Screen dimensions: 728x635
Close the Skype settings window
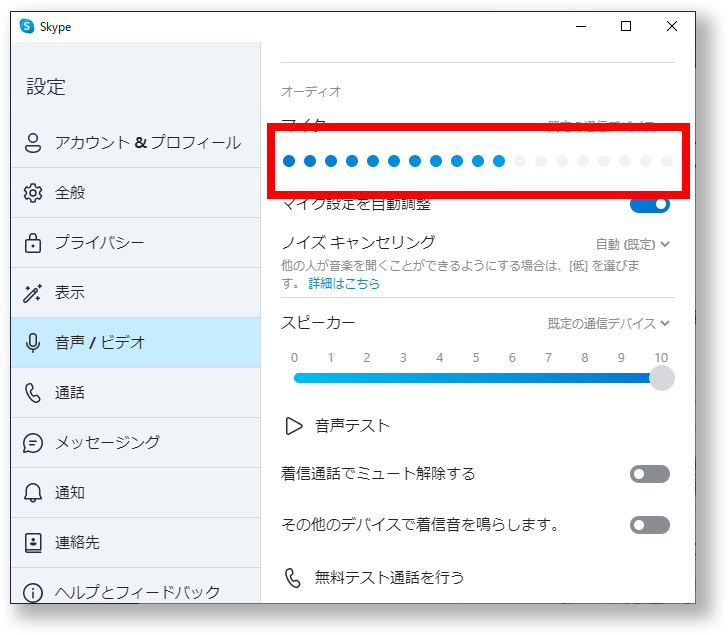(671, 26)
